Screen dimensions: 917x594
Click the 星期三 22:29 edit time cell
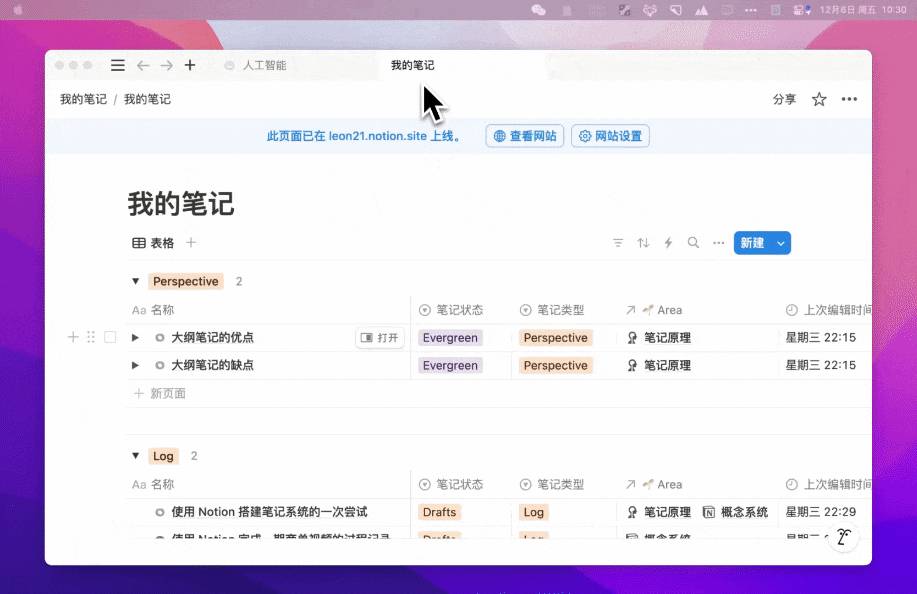coord(821,512)
